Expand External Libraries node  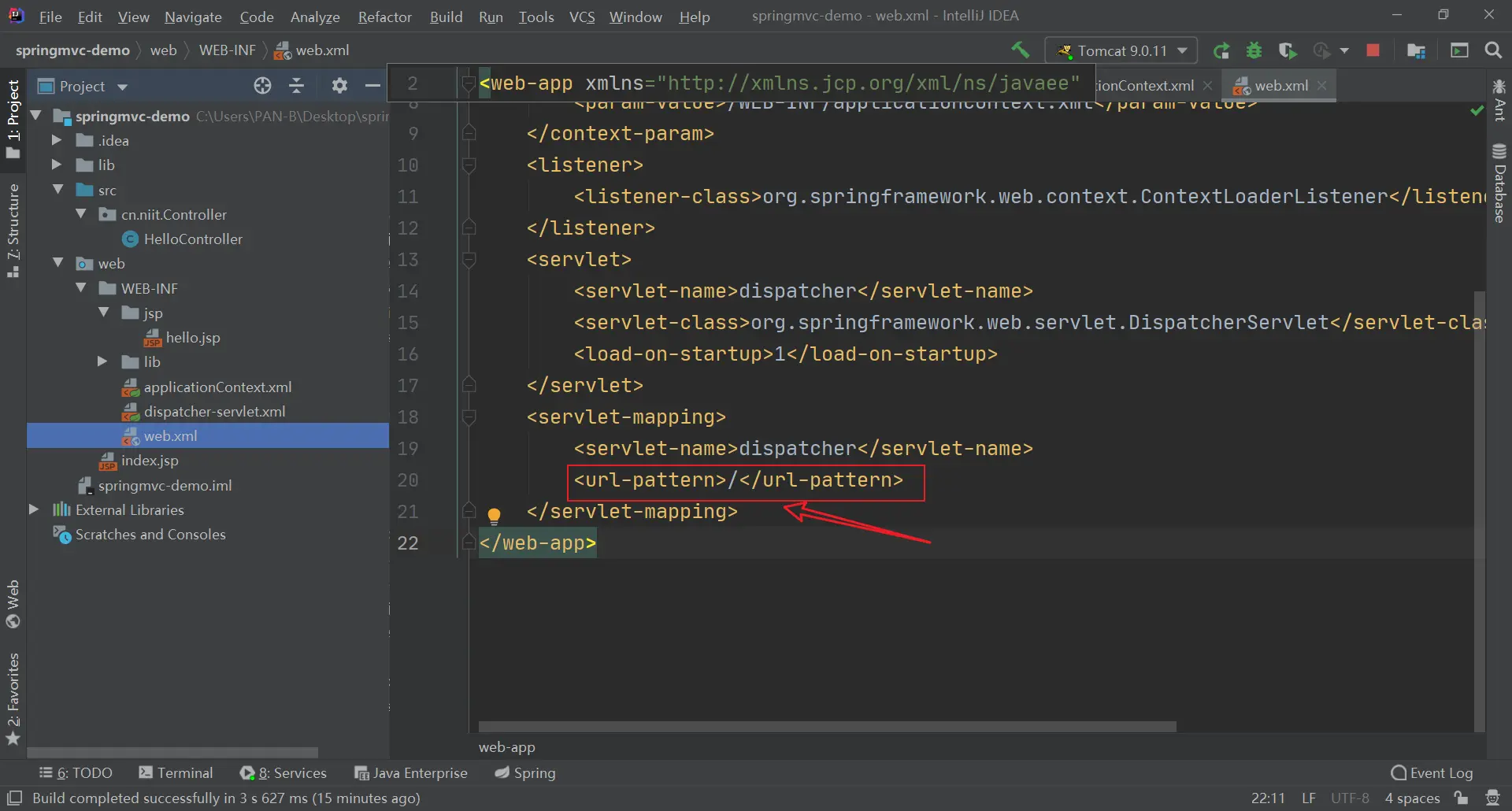point(34,509)
